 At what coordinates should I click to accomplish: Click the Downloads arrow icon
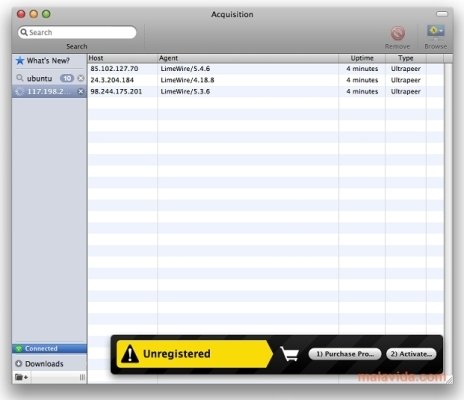point(19,364)
